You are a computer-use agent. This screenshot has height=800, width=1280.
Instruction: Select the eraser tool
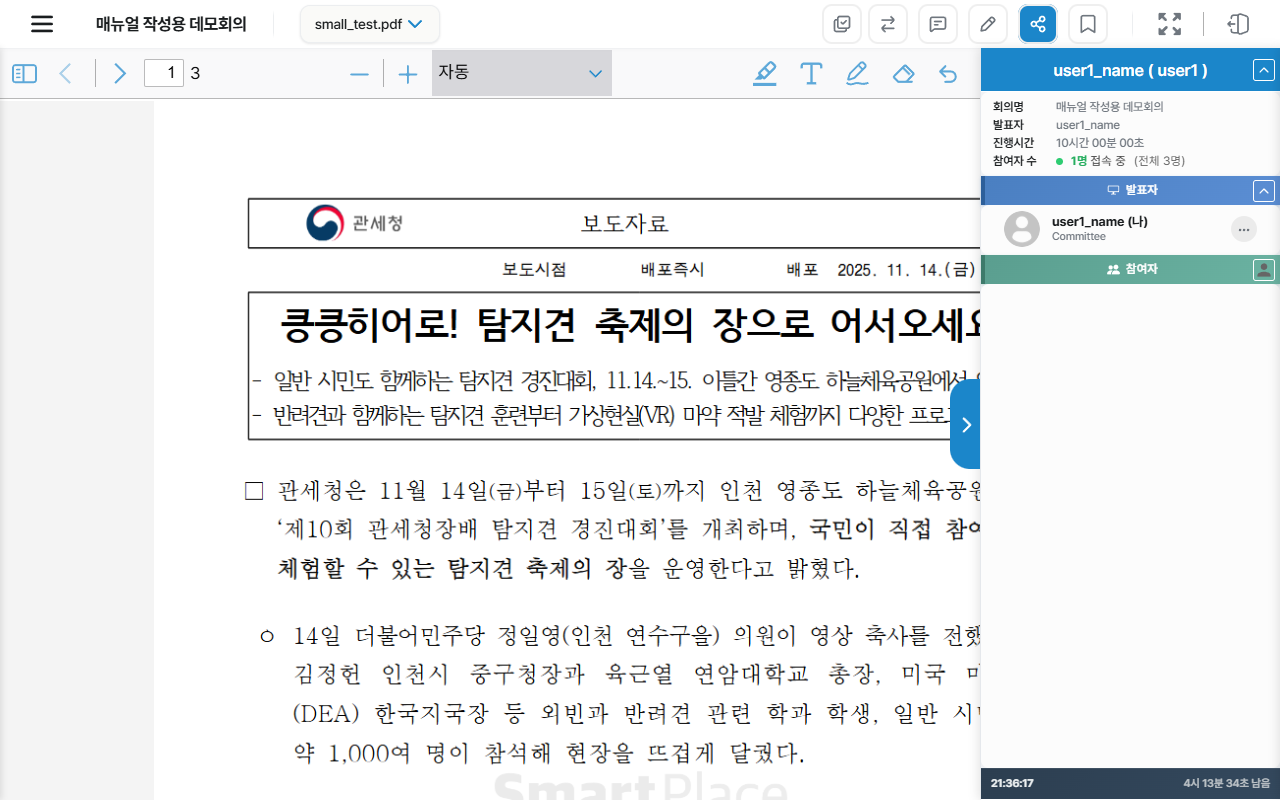(903, 74)
